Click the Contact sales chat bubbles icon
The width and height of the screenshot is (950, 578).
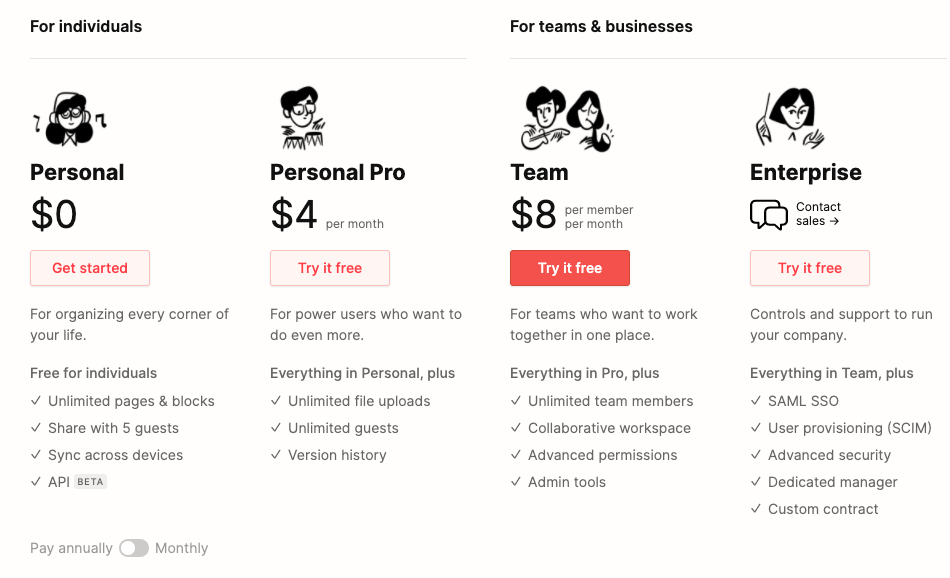[x=769, y=214]
